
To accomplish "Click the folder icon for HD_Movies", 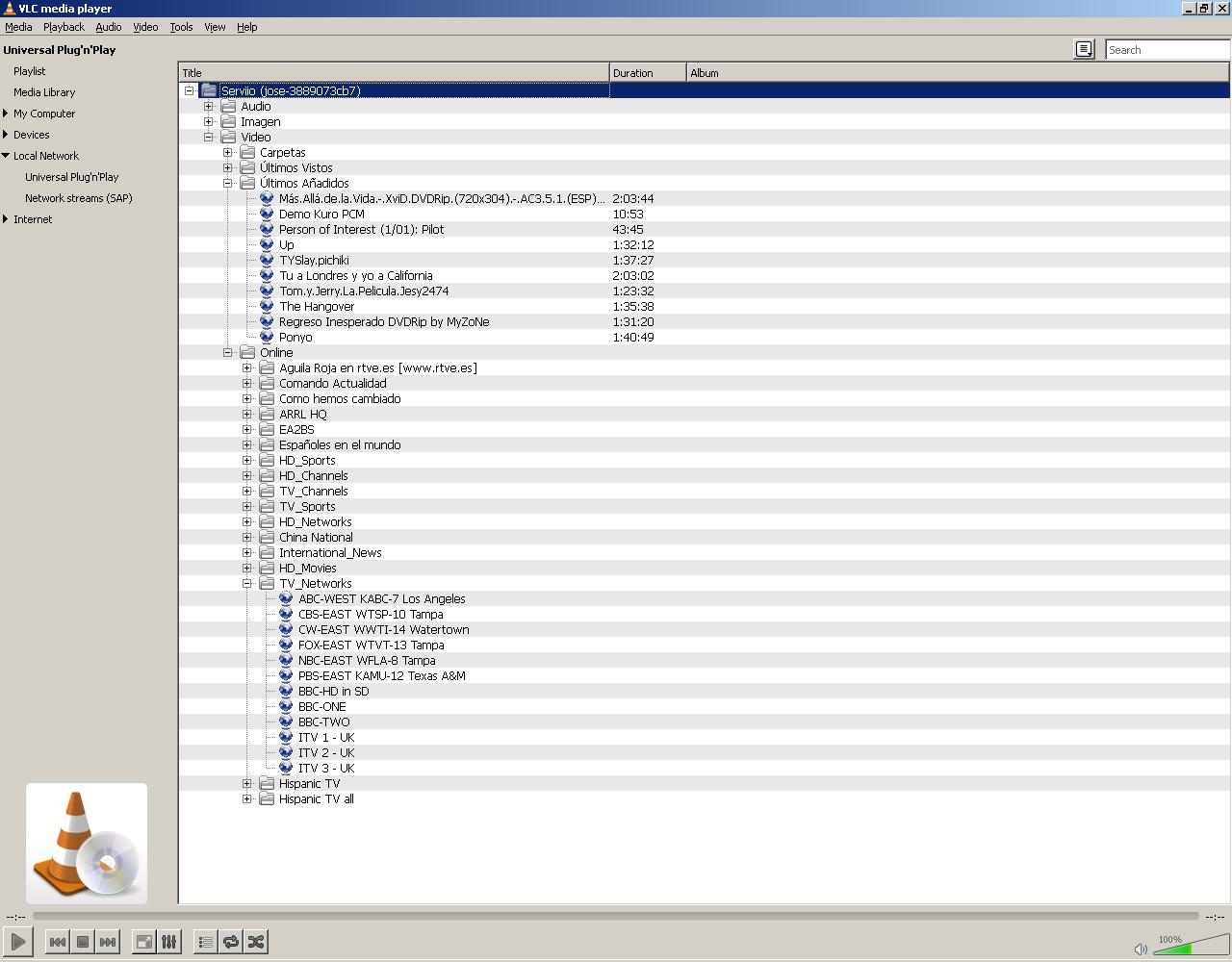I will [x=267, y=568].
